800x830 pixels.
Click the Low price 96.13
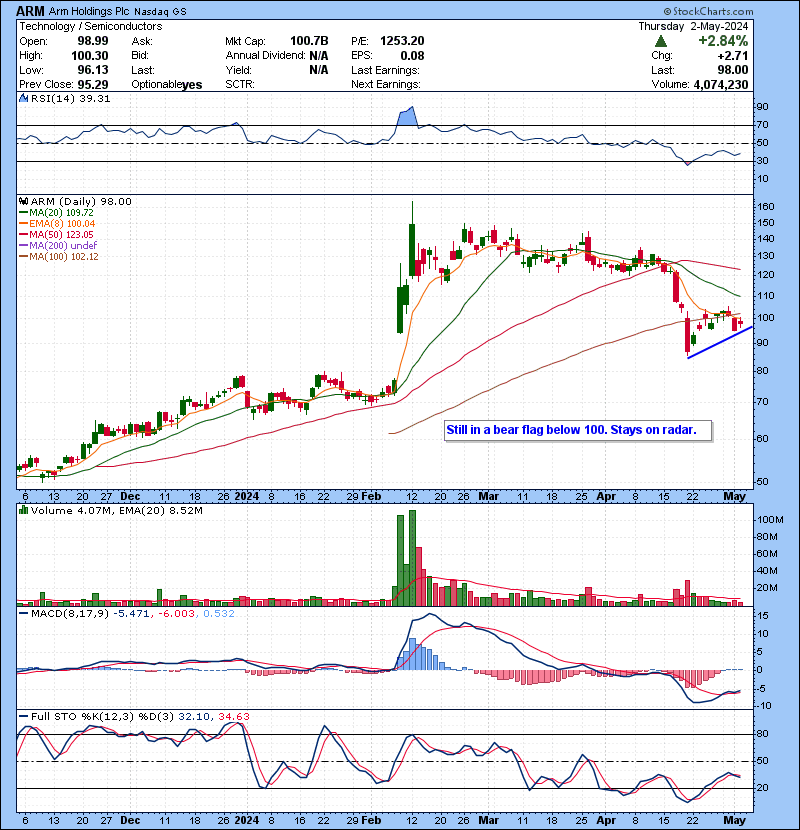point(93,70)
